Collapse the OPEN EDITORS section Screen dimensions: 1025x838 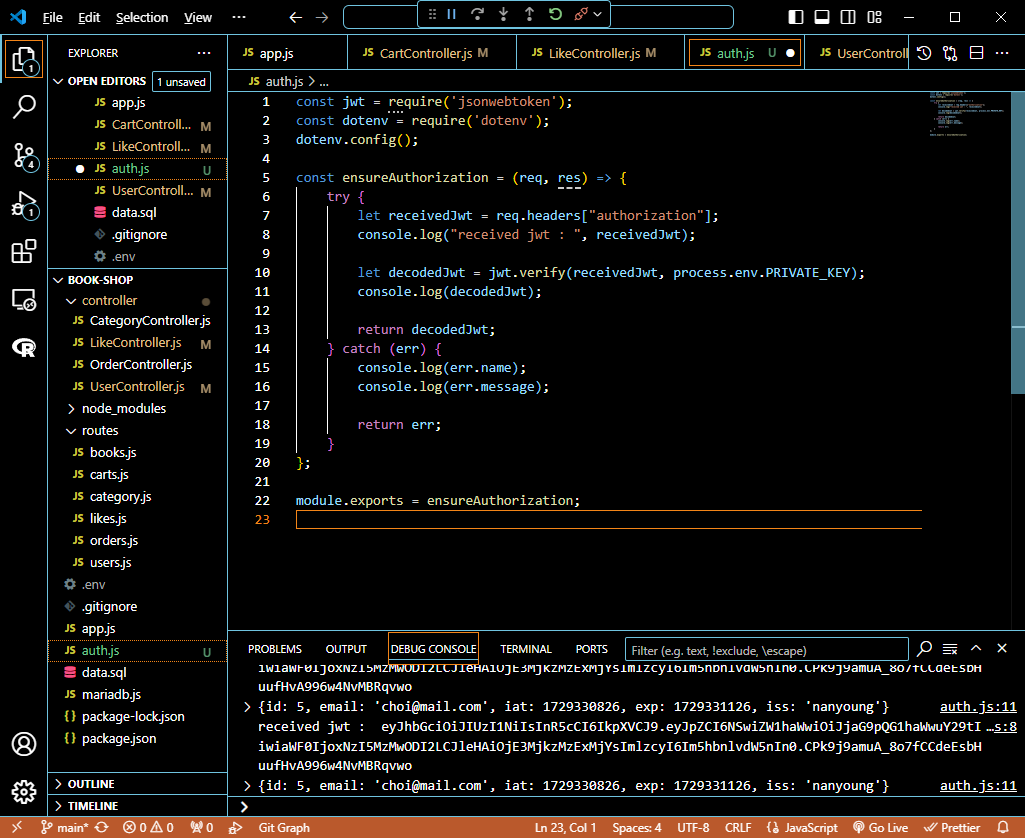coord(58,81)
